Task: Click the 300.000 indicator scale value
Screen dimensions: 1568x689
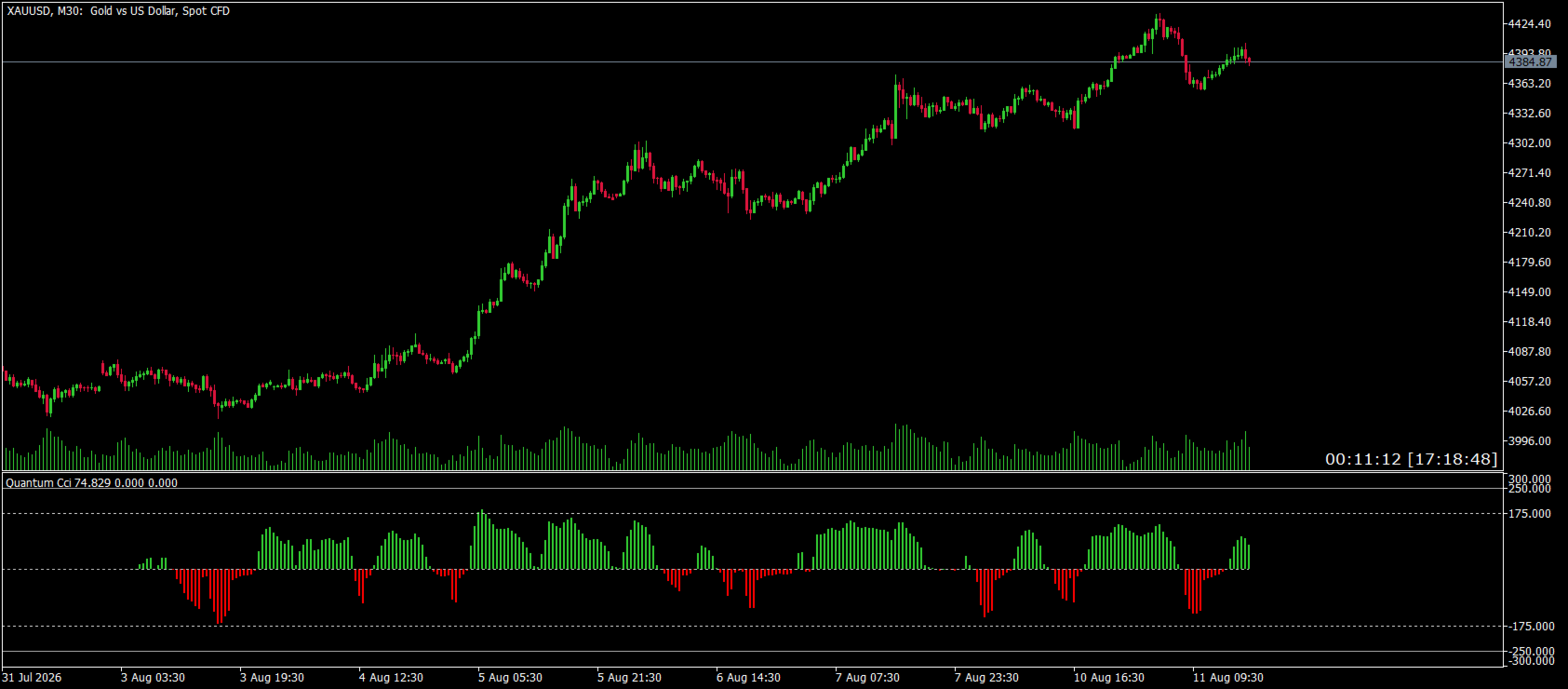Action: tap(1531, 479)
